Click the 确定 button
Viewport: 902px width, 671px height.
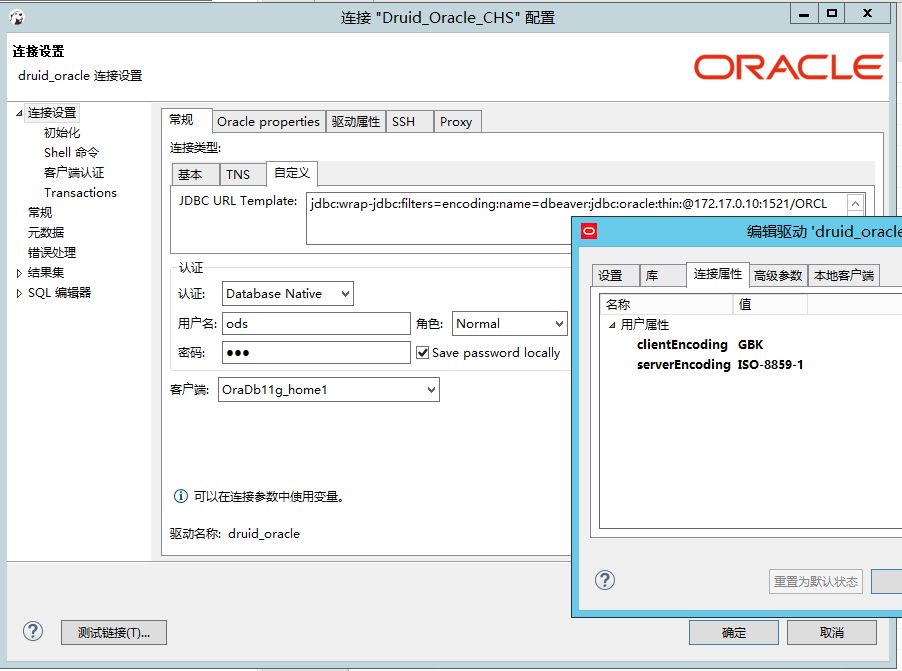pyautogui.click(x=733, y=632)
